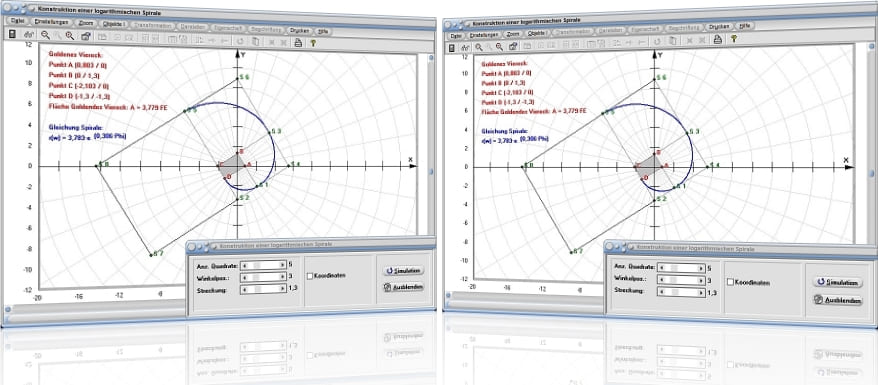Click Ausblenden button in left dialog
Viewport: 878px width, 385px height.
click(403, 287)
